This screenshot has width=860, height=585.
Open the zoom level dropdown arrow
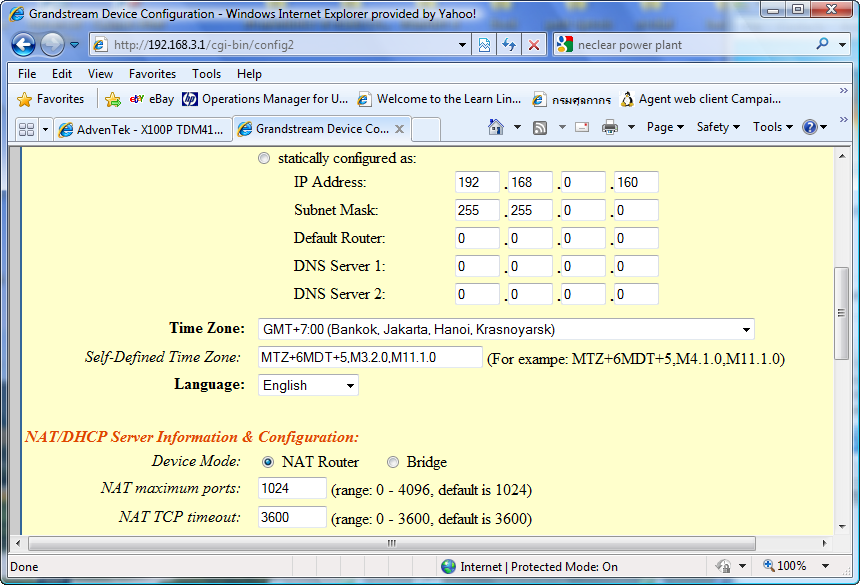[x=825, y=566]
